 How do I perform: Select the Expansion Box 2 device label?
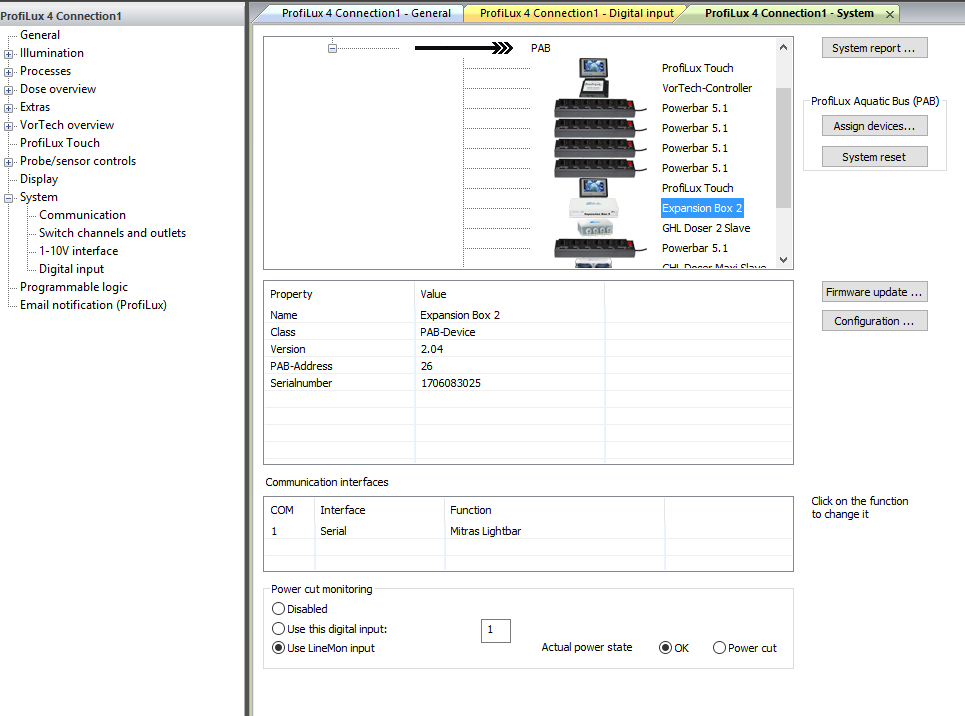702,208
